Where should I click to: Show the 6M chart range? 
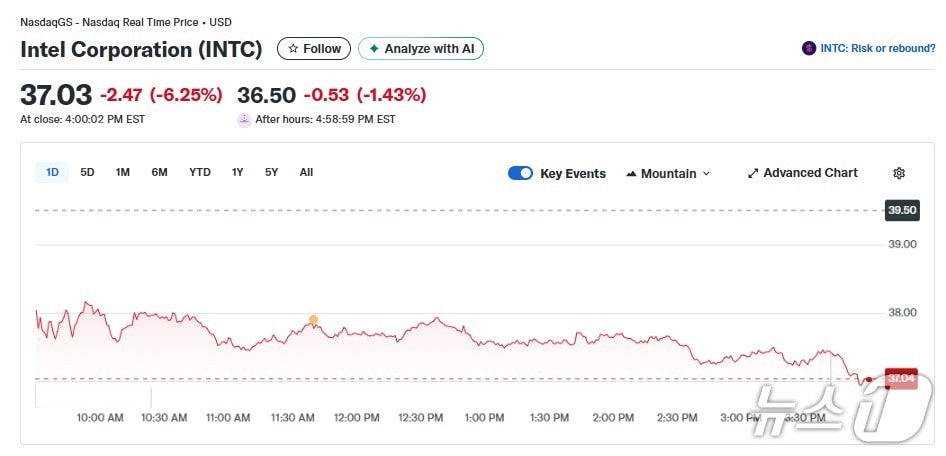click(159, 172)
